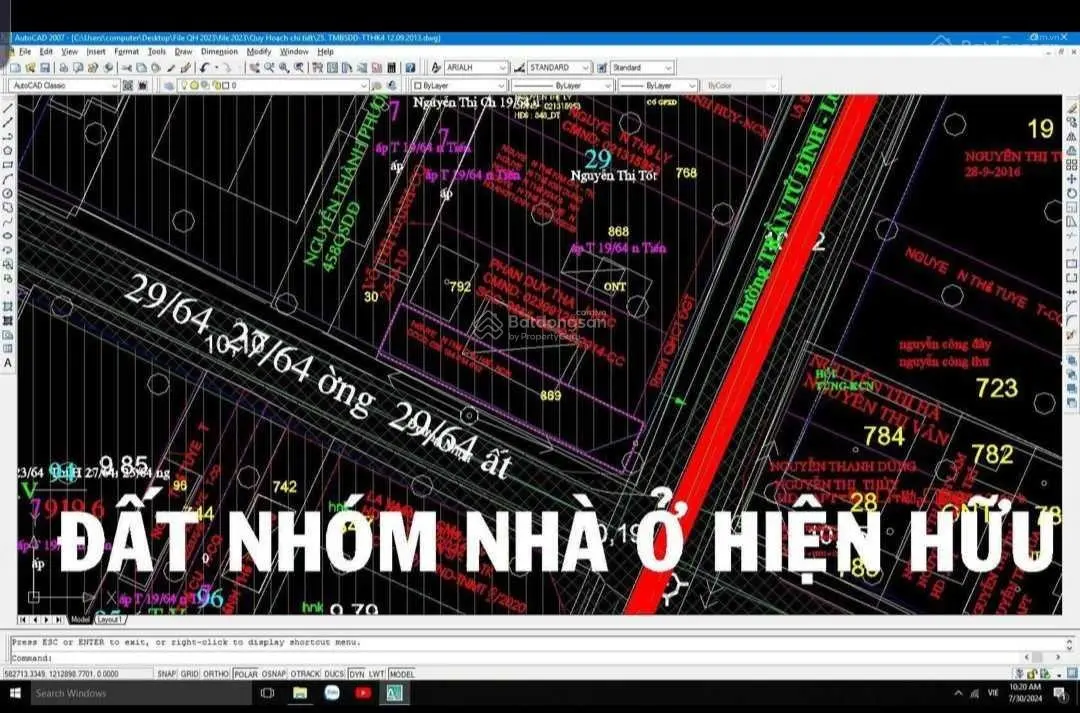
Task: Open the Help menu
Action: pyautogui.click(x=325, y=52)
